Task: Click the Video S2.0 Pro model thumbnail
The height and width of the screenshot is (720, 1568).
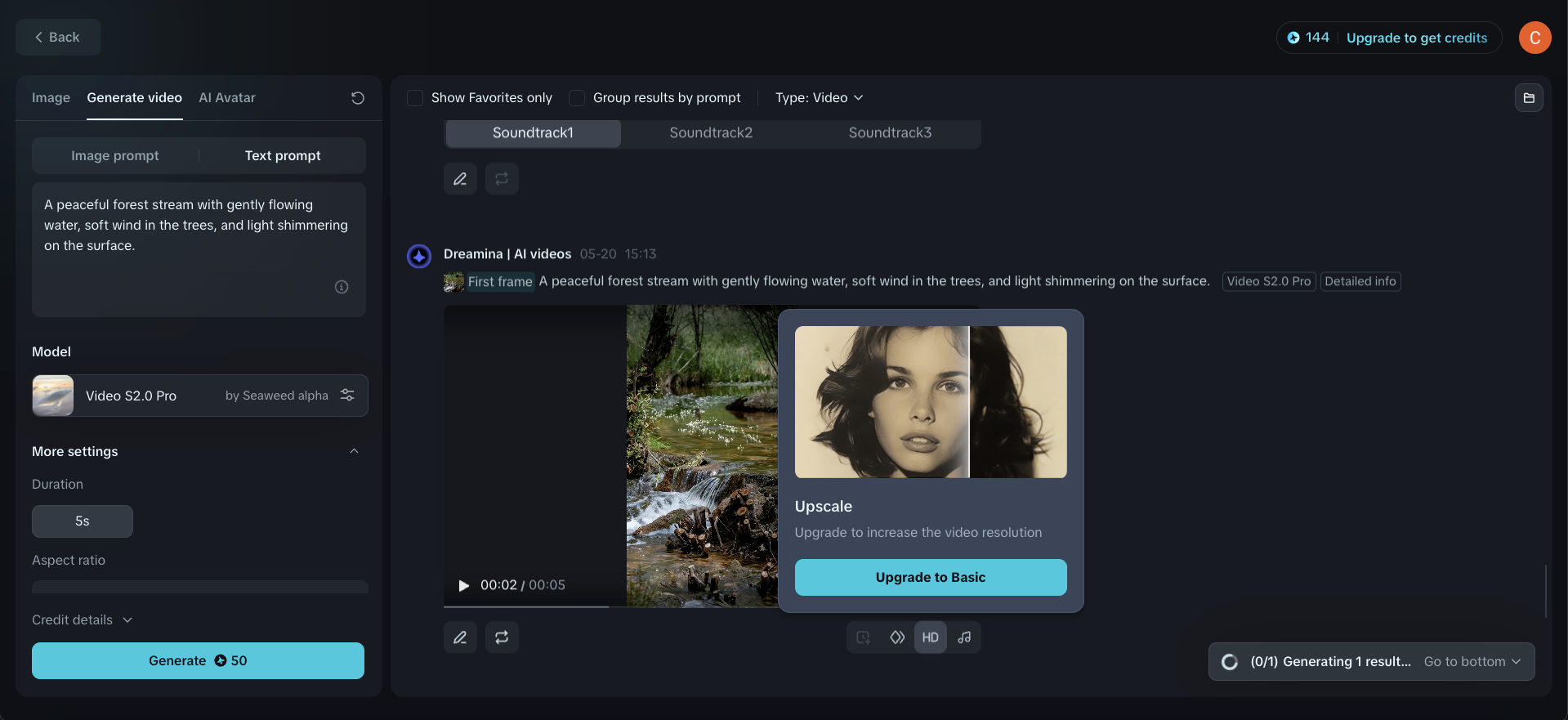Action: 53,396
